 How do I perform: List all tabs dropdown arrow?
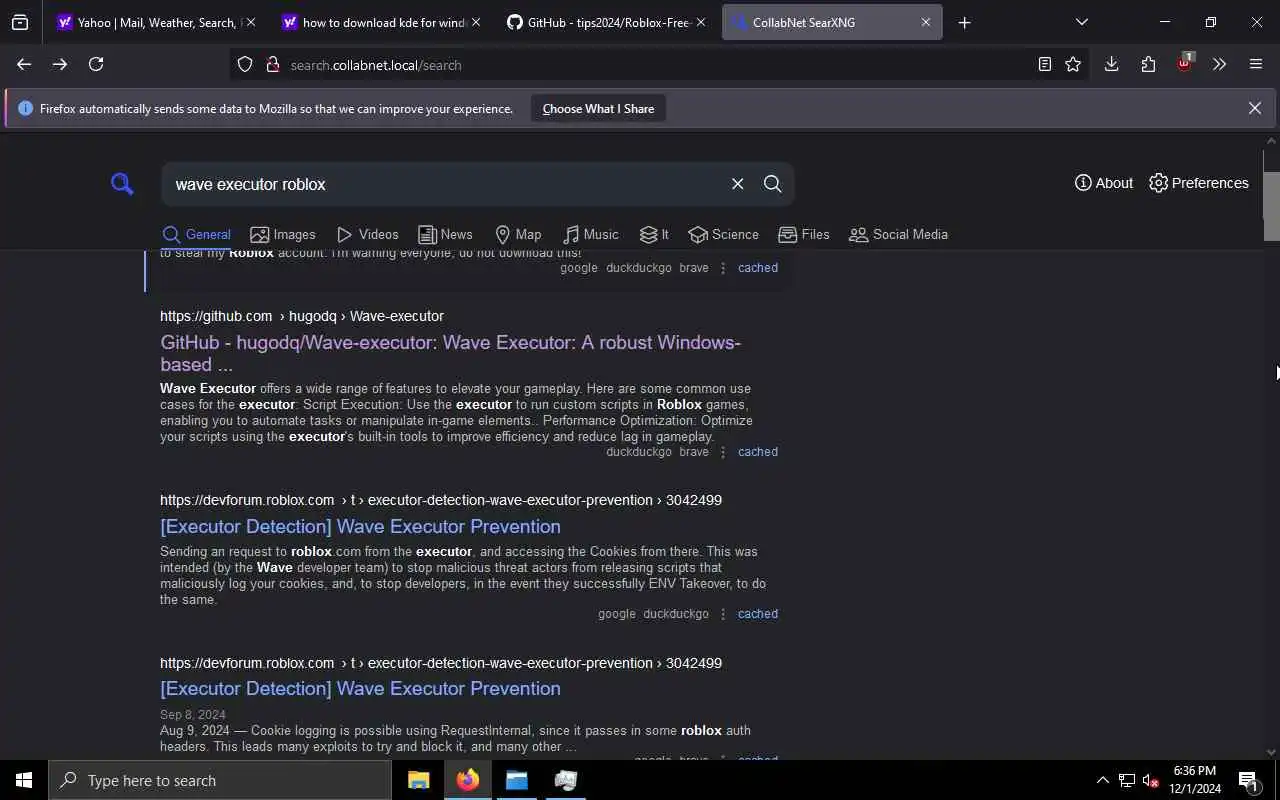(x=1081, y=22)
